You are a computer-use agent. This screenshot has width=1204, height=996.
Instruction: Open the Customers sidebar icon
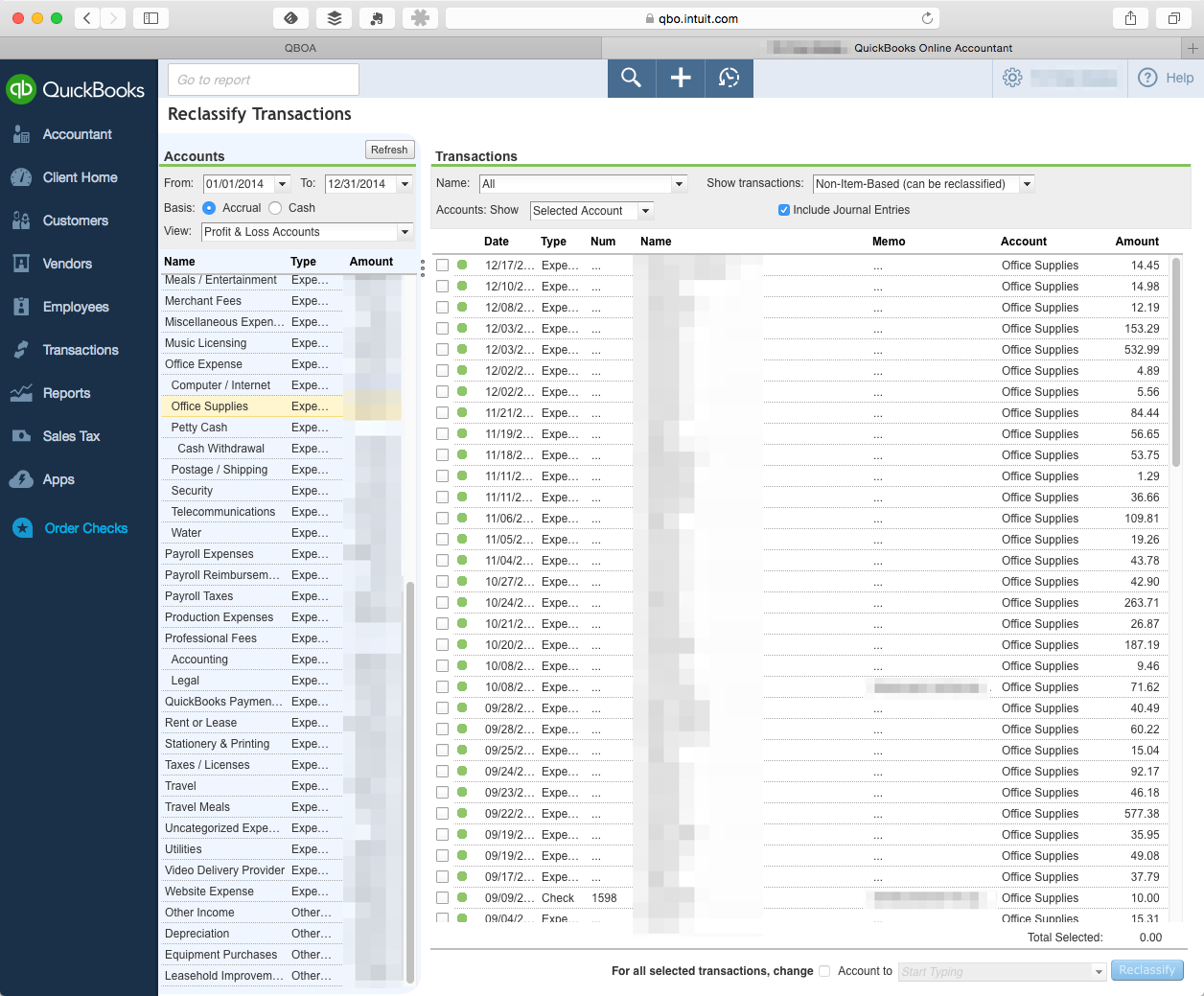tap(21, 220)
